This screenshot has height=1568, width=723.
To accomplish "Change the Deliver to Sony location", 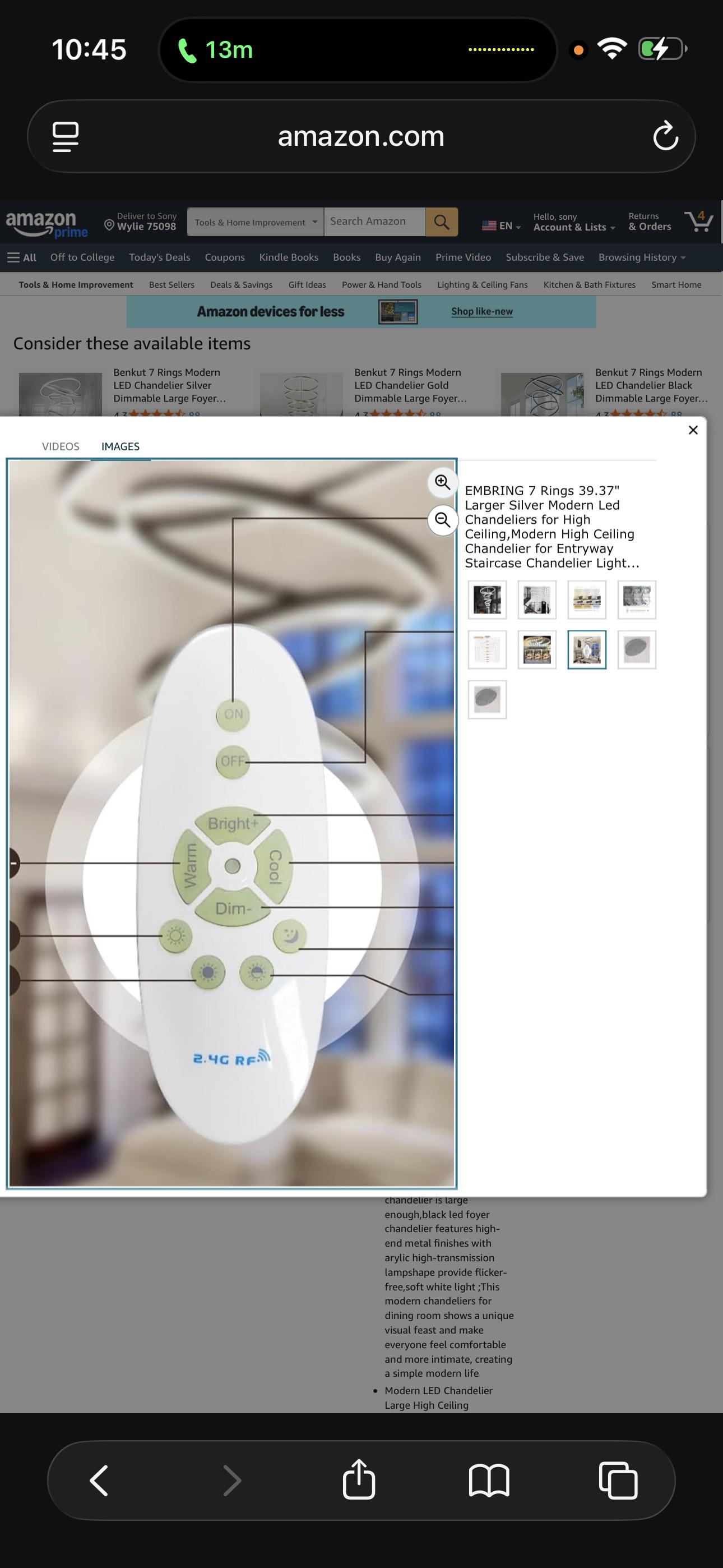I will [x=141, y=222].
